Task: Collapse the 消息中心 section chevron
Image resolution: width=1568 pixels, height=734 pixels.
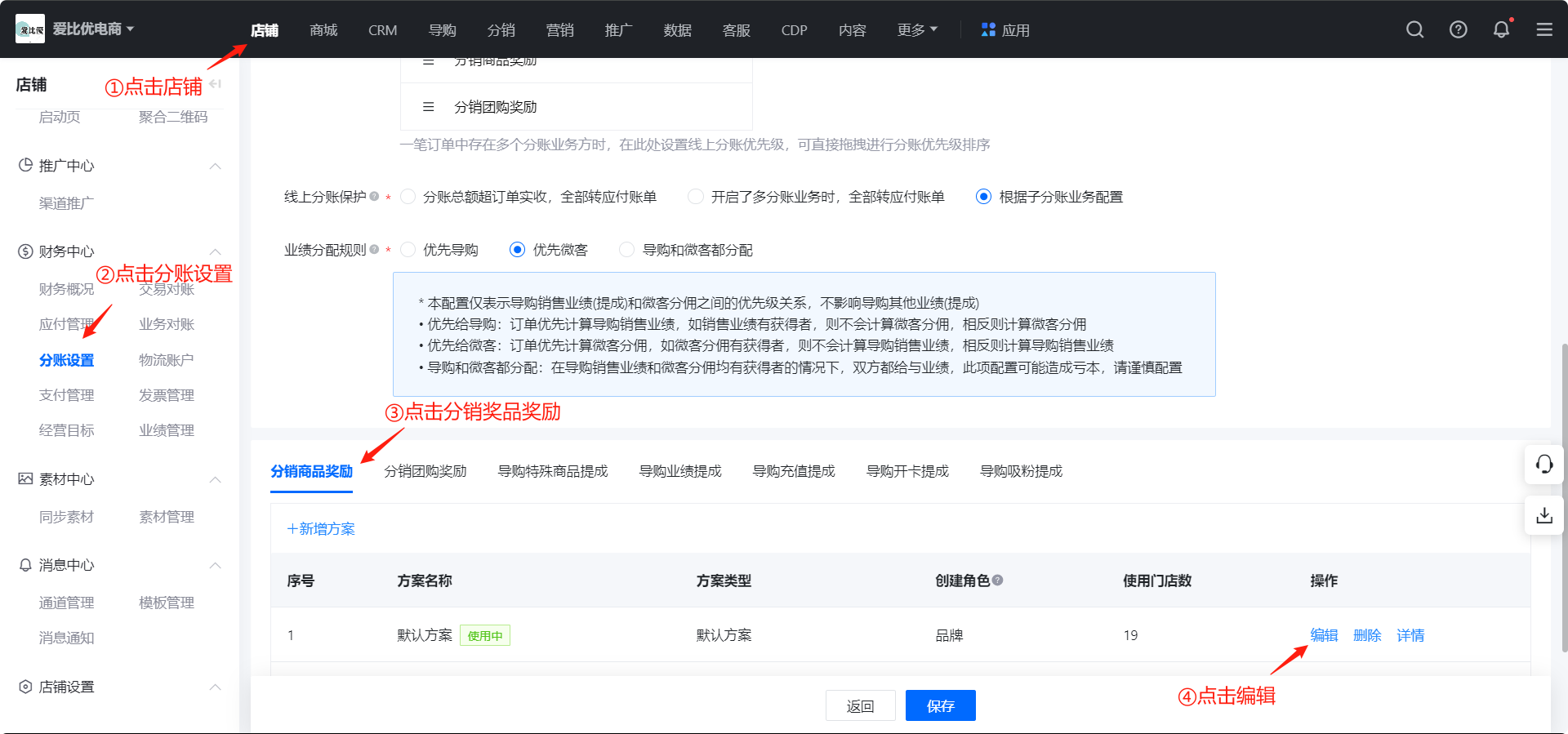Action: 216,565
